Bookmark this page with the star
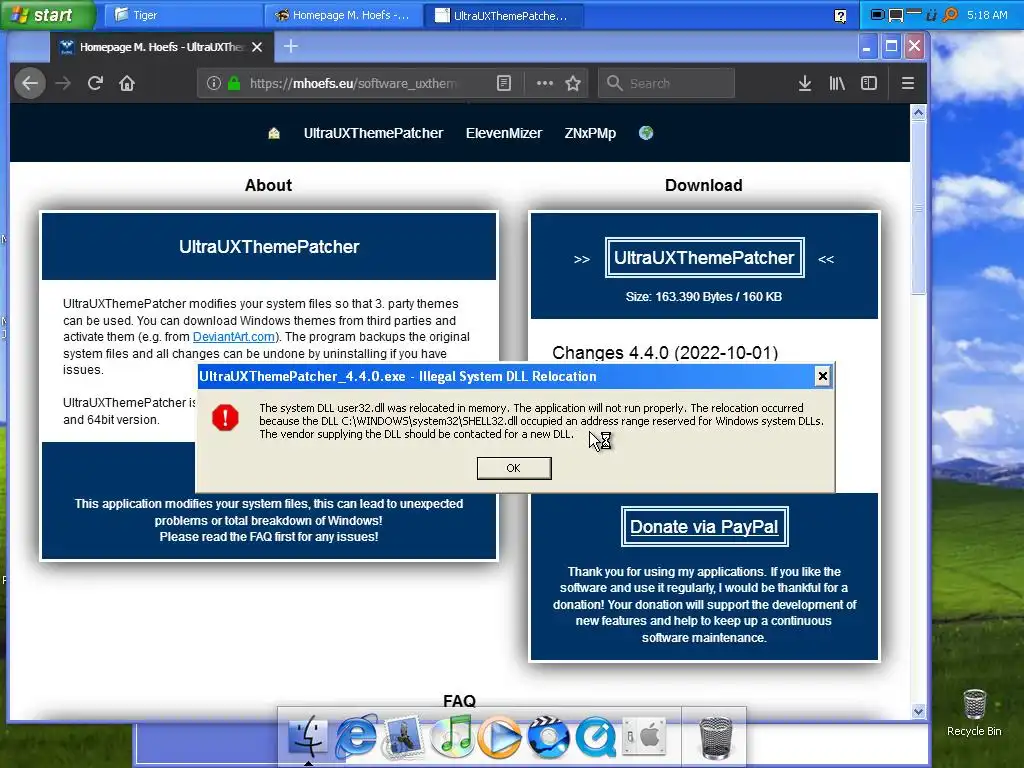Viewport: 1024px width, 768px height. click(x=573, y=83)
